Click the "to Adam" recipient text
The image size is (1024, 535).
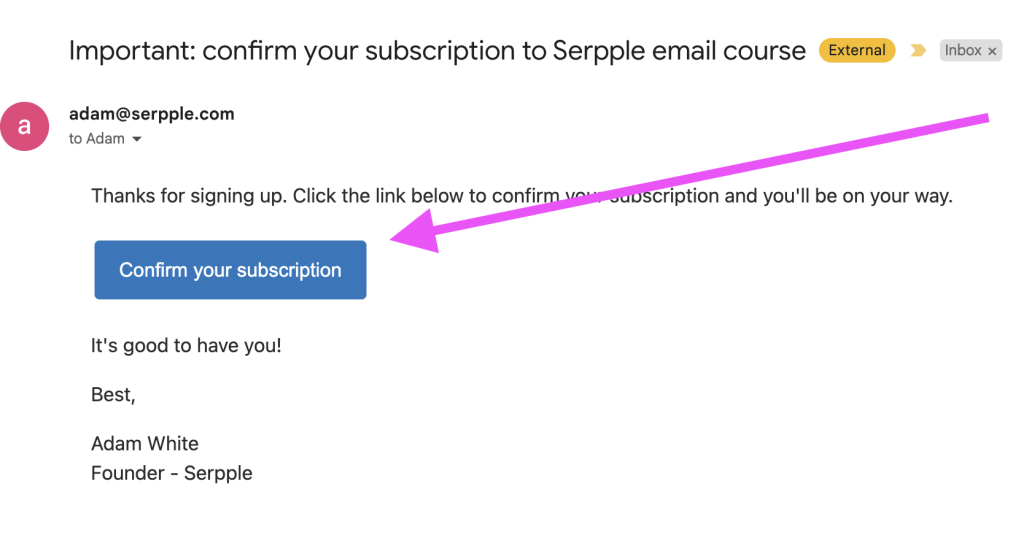[97, 139]
